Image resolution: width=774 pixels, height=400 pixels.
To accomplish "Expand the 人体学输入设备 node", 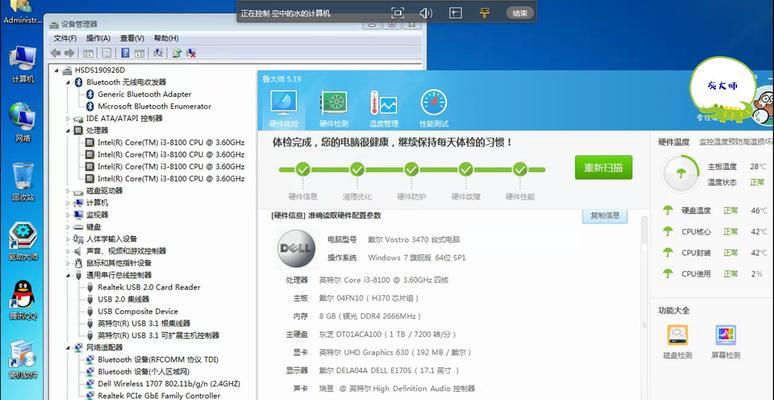I will coord(68,239).
